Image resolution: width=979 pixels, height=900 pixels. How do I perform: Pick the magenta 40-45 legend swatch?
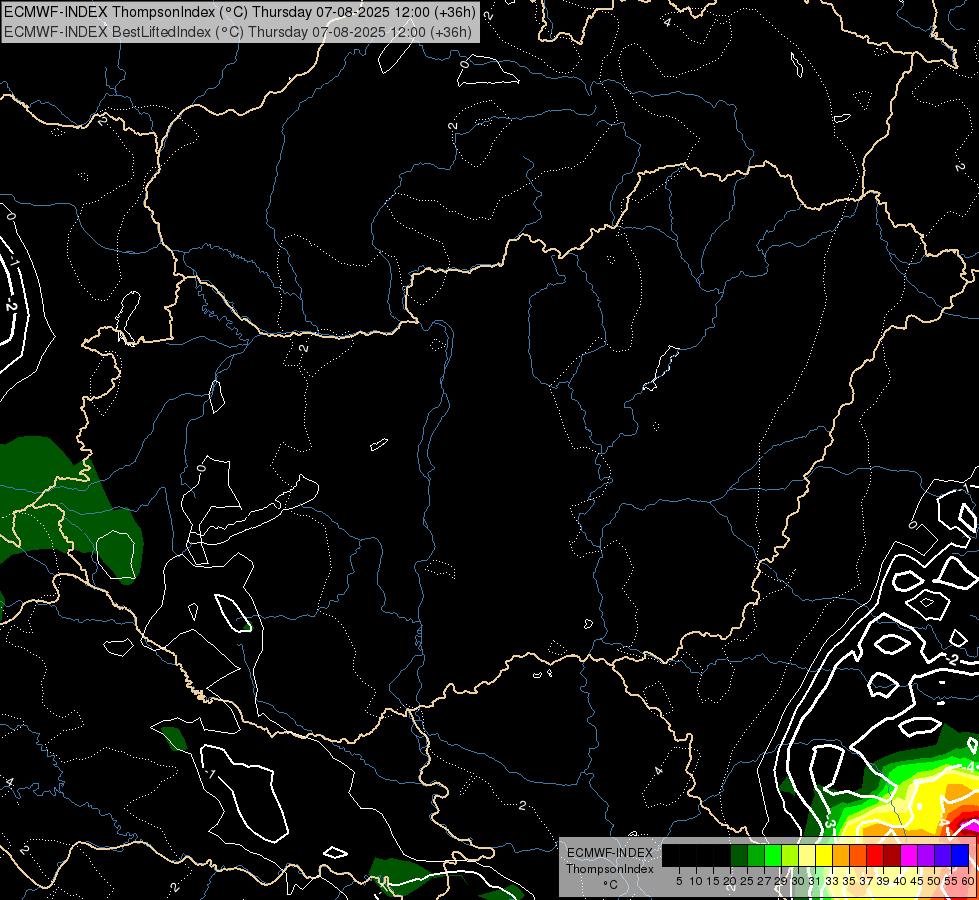[908, 855]
